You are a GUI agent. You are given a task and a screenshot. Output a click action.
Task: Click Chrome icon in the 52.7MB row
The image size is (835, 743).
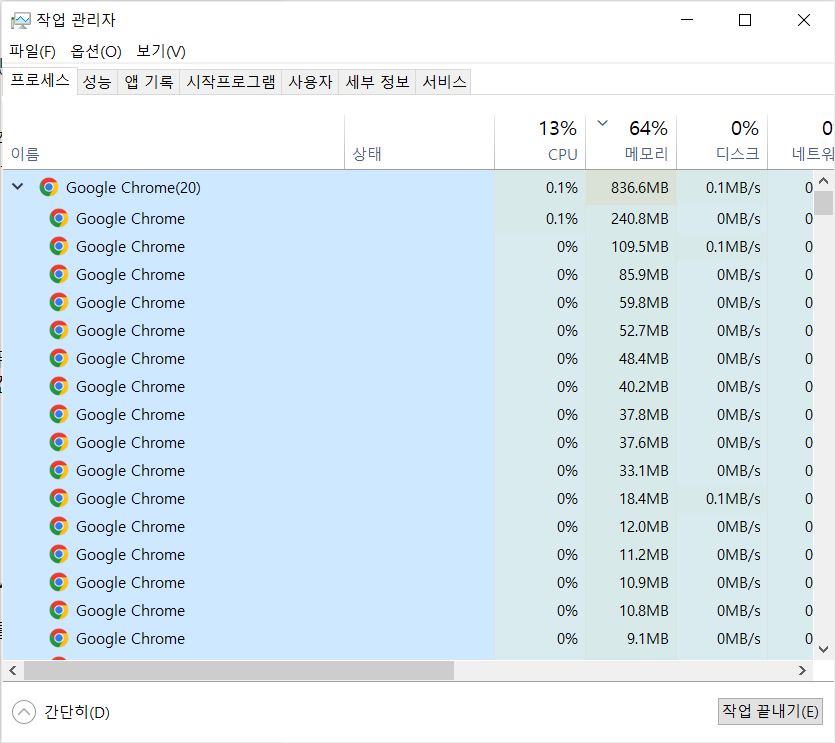(59, 330)
